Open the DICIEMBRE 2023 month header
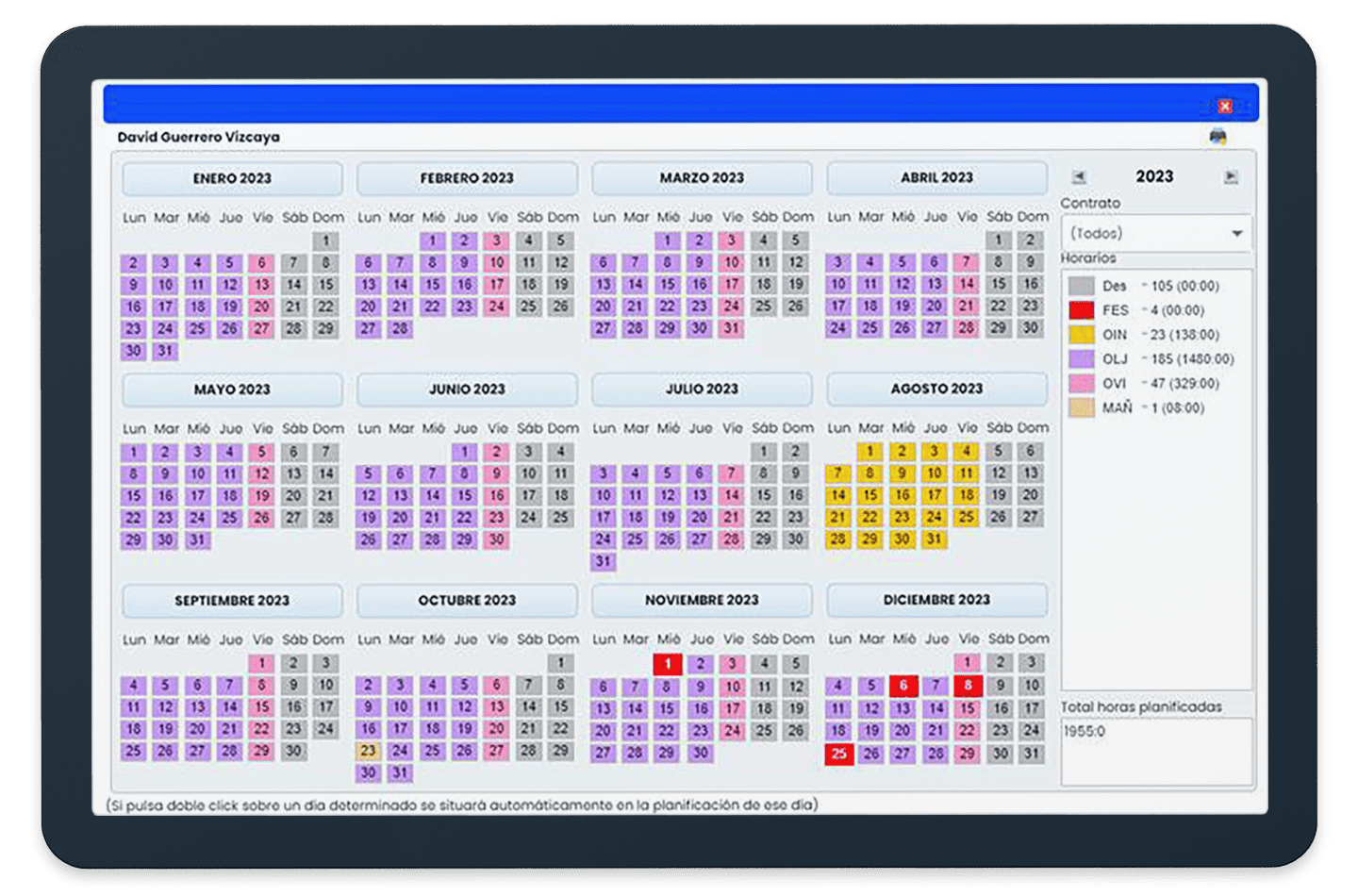 pyautogui.click(x=936, y=600)
